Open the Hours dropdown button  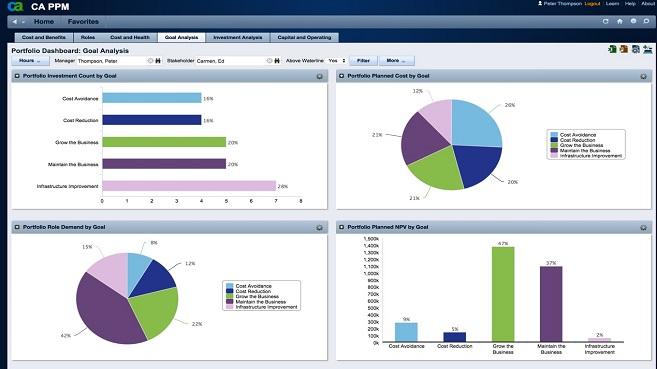(30, 61)
